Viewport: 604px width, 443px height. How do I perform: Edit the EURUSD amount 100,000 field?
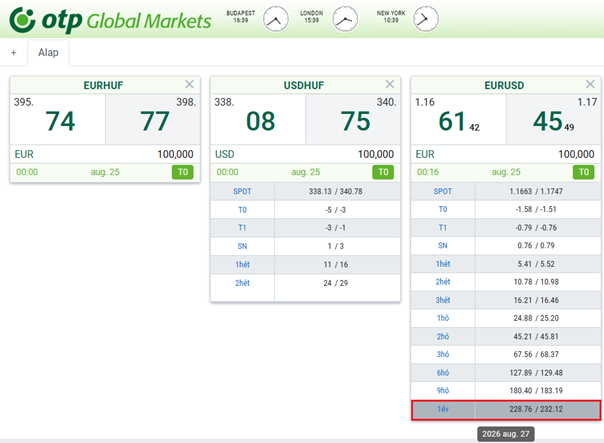[x=576, y=154]
